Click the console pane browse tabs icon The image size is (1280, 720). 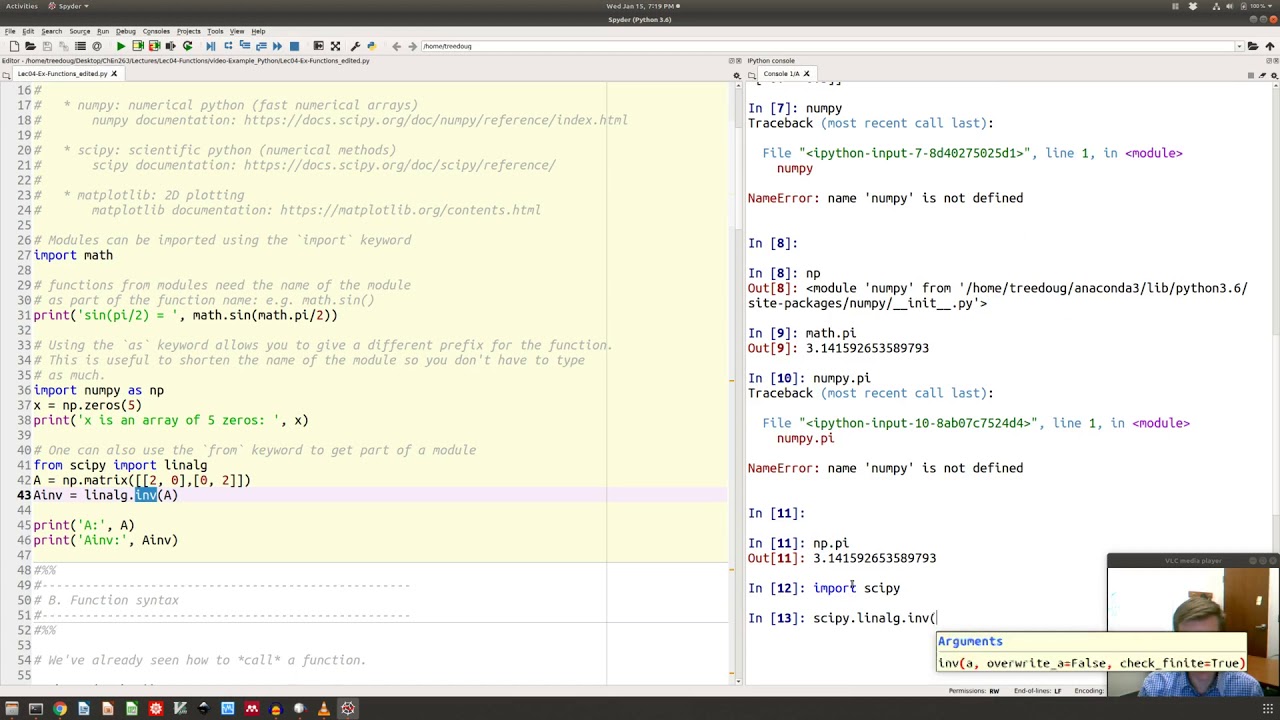point(752,74)
